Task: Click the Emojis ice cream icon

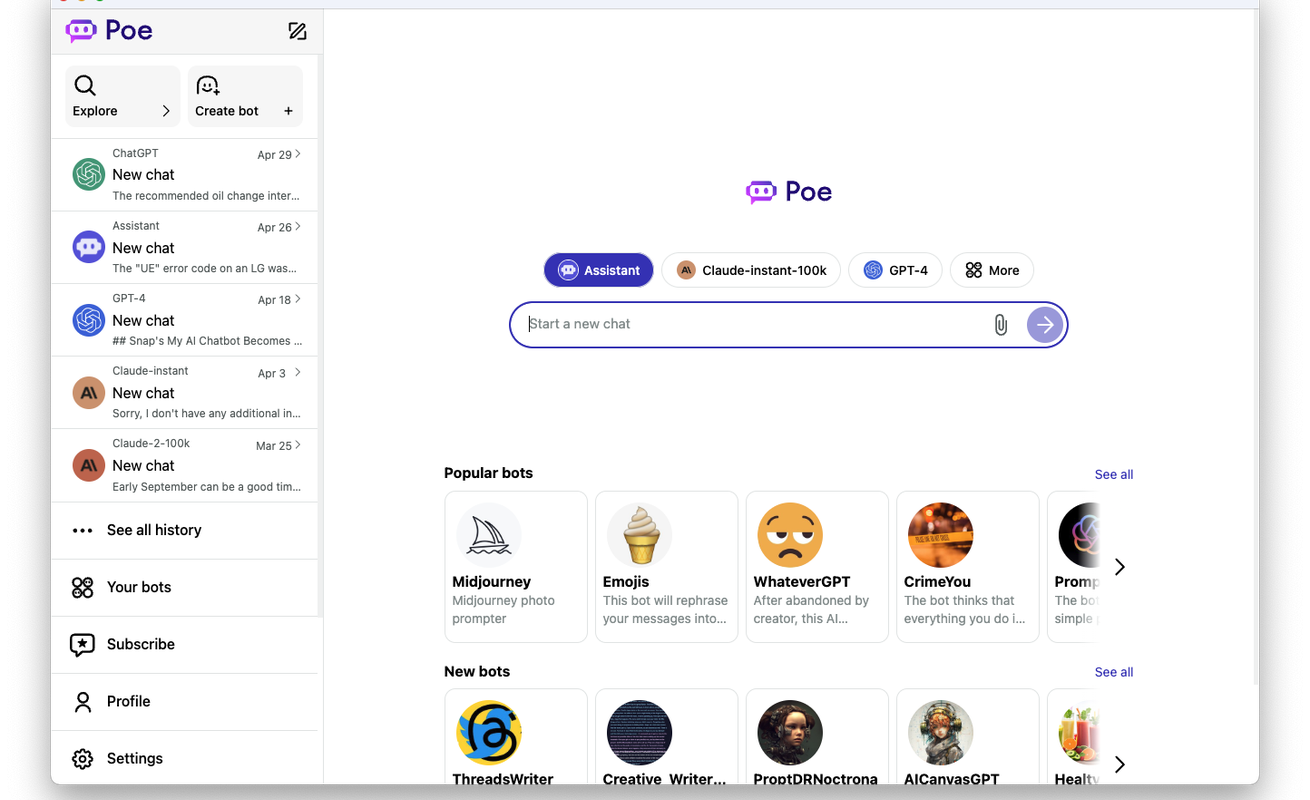Action: (639, 535)
